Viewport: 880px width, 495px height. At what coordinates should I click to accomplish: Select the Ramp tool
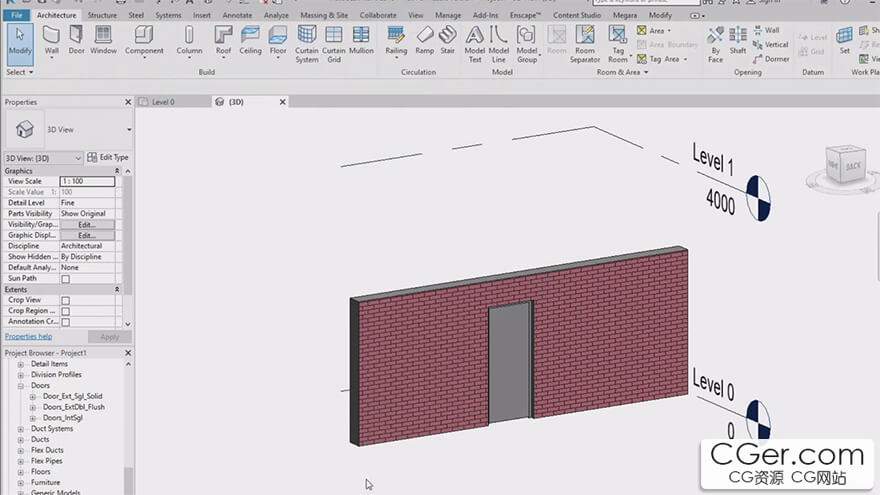pyautogui.click(x=424, y=40)
